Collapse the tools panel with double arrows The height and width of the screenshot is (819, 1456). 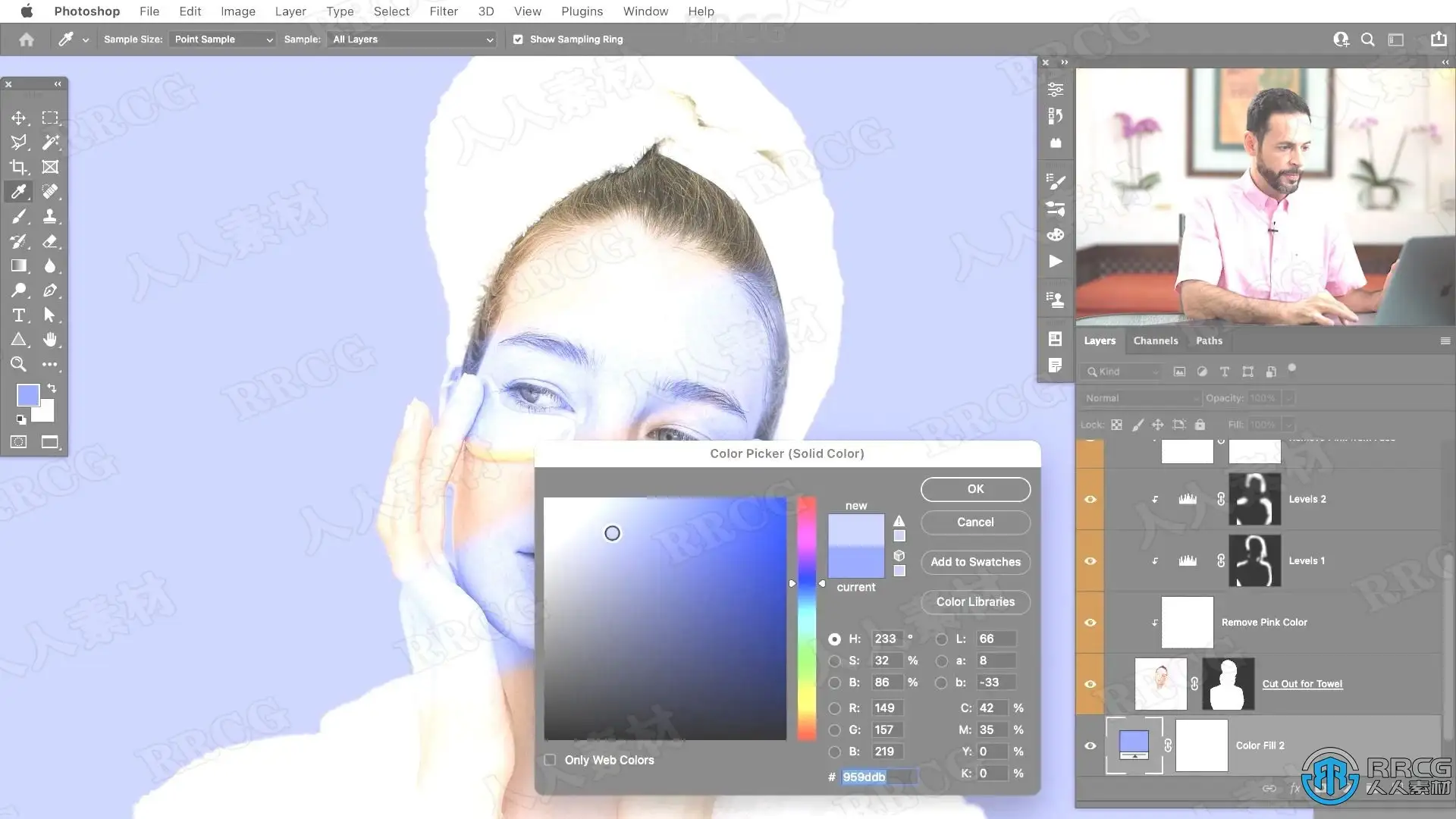58,84
